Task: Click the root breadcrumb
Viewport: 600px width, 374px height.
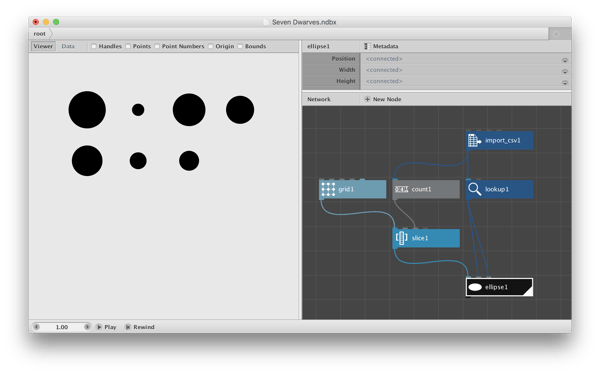Action: 39,34
